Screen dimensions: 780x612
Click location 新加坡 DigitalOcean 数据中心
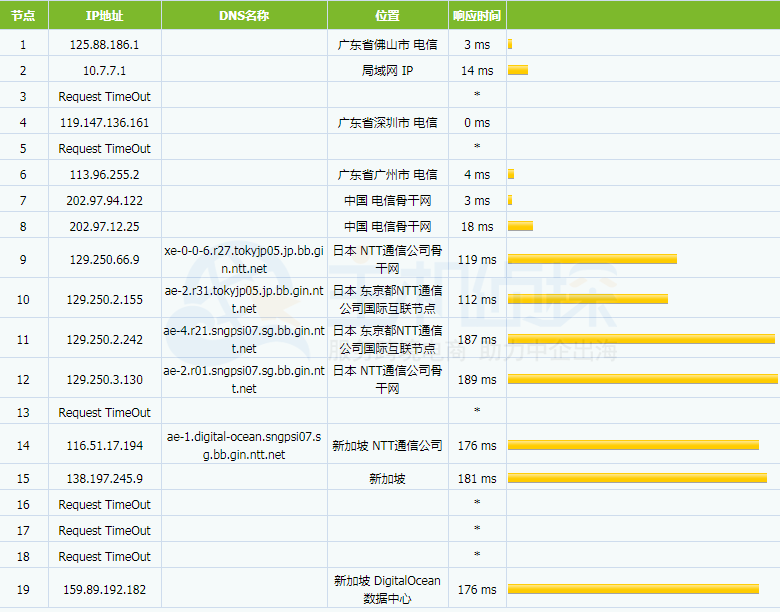coord(387,589)
